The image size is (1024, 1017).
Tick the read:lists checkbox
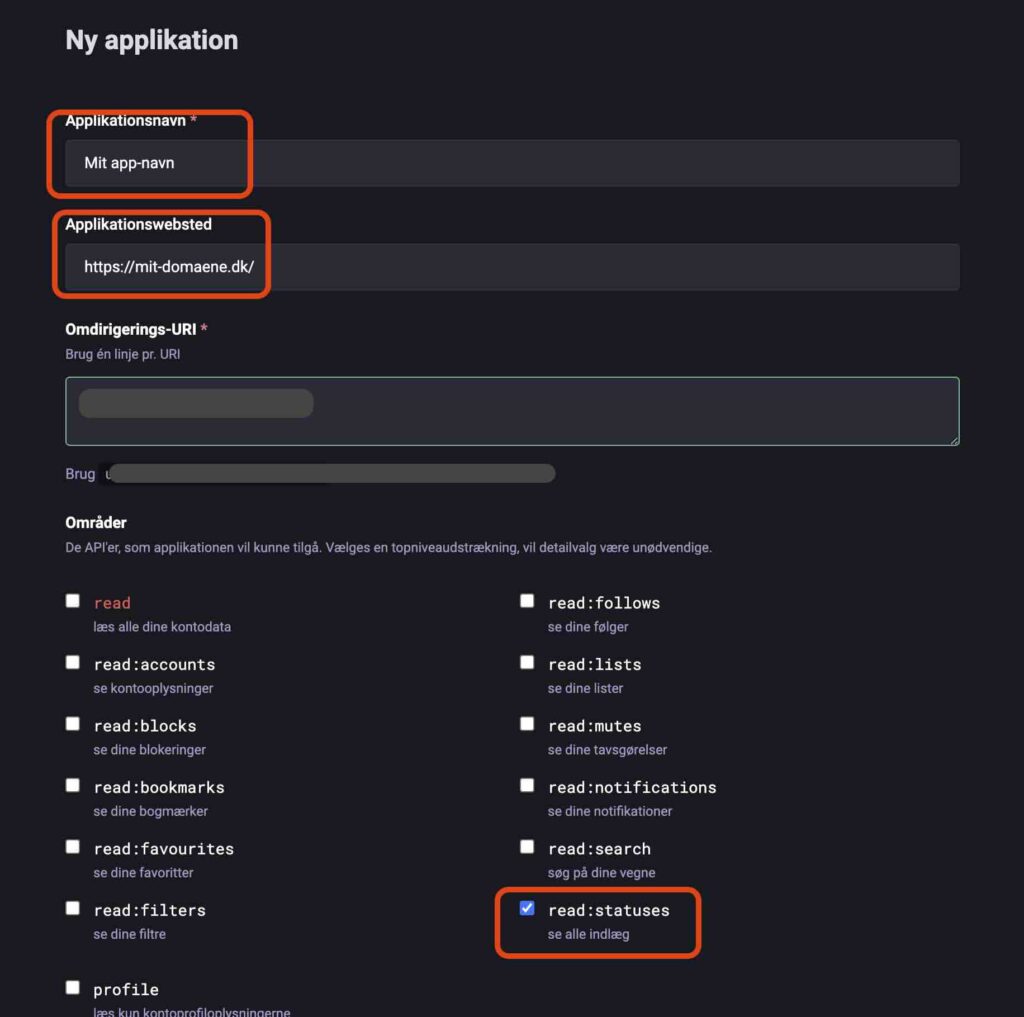pos(527,662)
